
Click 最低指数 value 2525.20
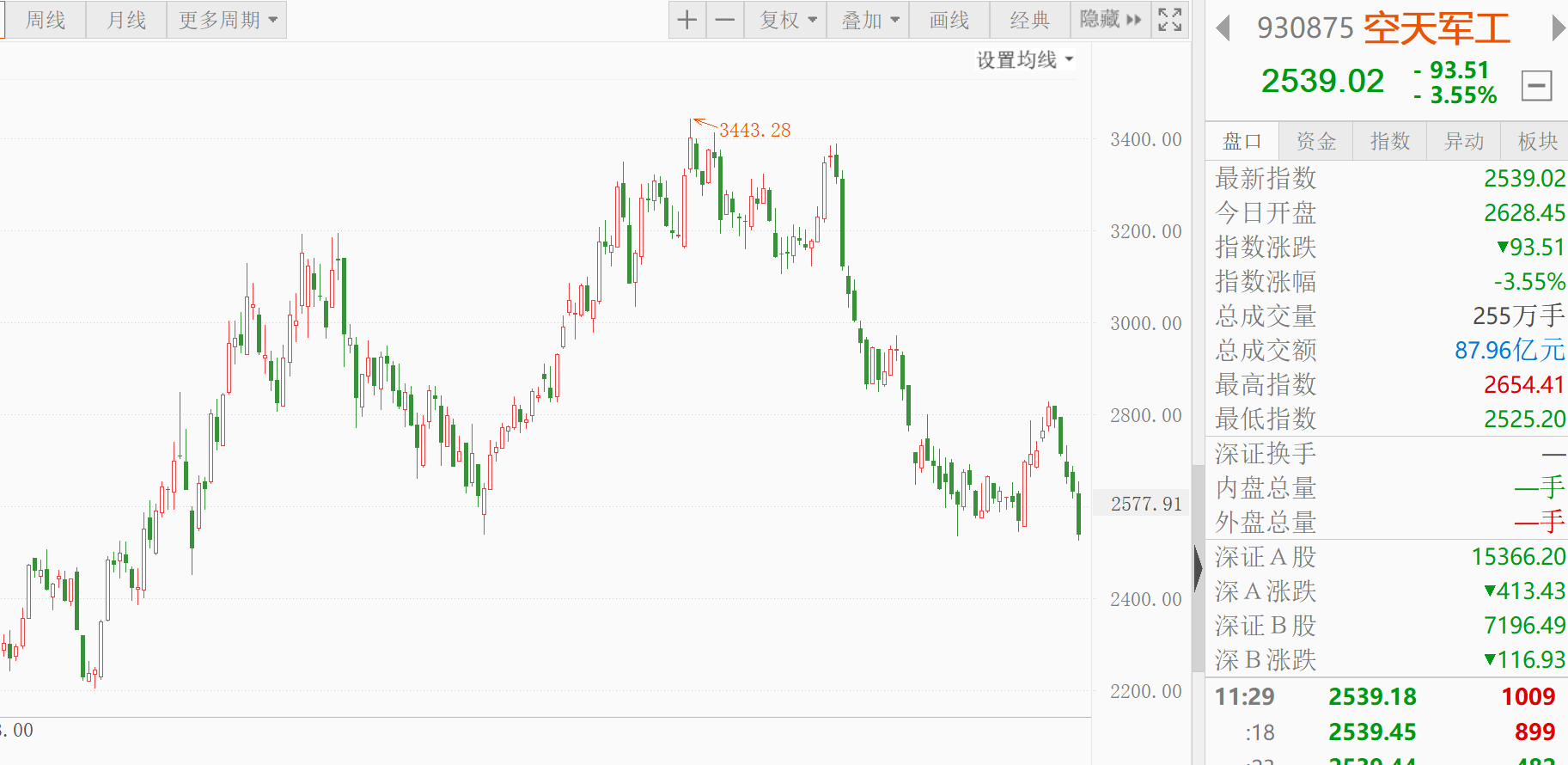[1524, 419]
